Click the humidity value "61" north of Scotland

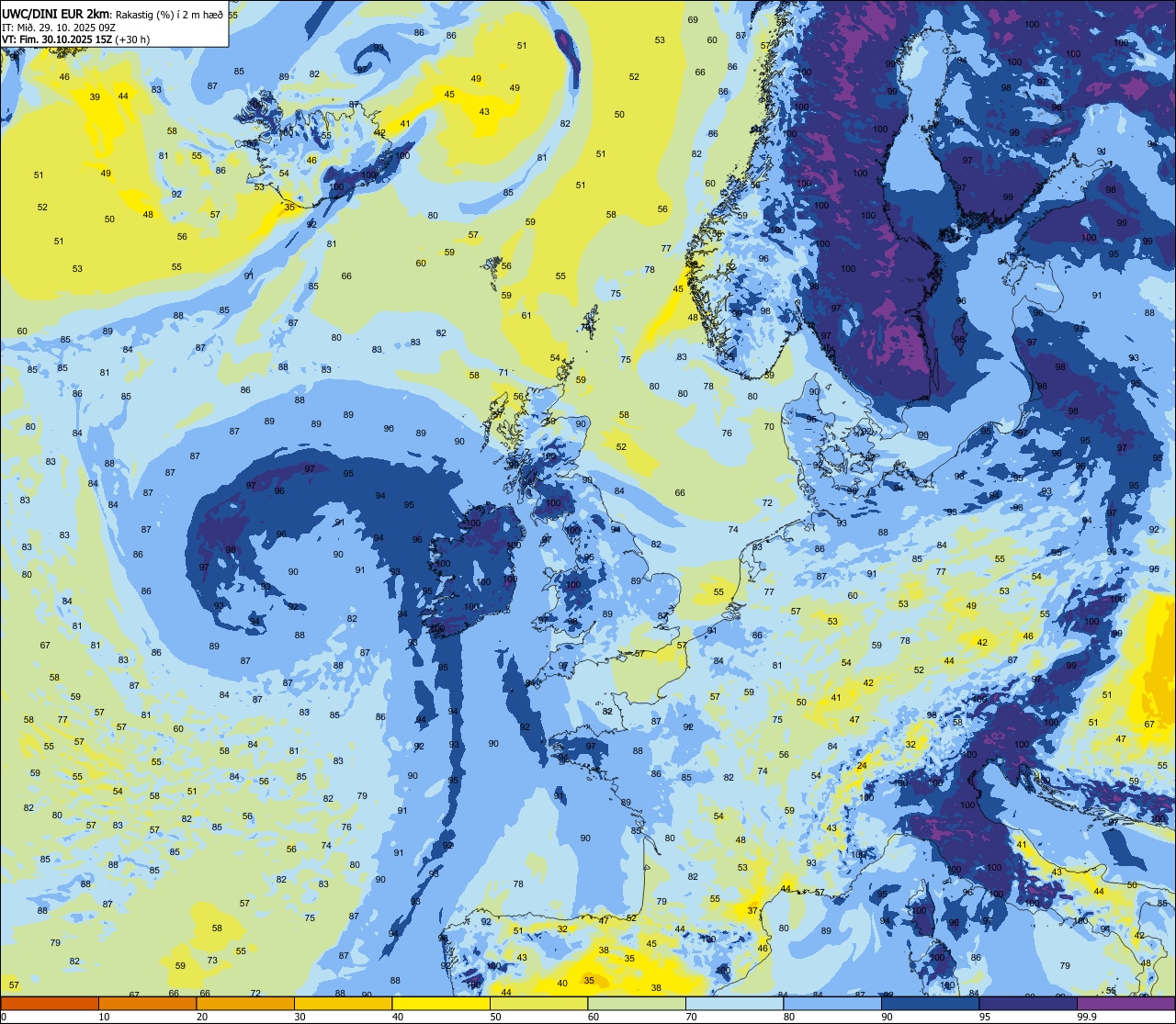tap(526, 315)
